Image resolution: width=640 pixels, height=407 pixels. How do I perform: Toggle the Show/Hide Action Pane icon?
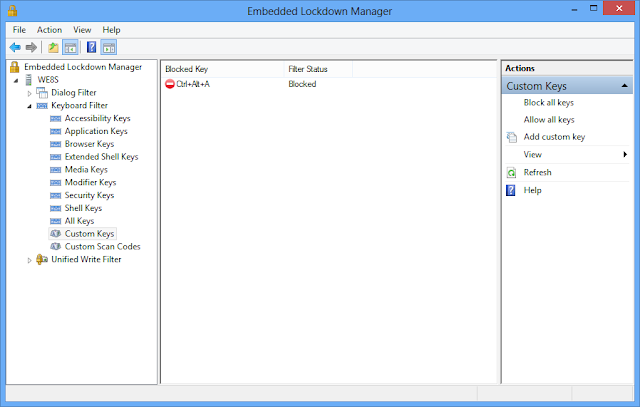pos(109,47)
